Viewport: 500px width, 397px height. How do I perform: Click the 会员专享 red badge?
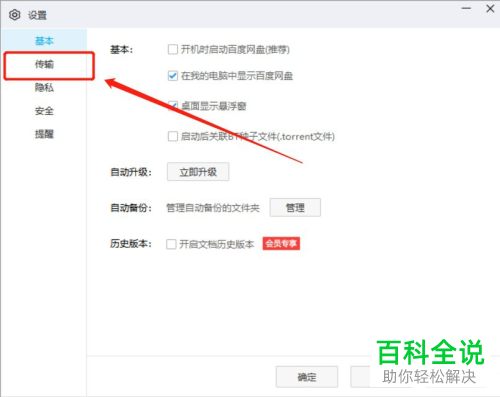(281, 244)
